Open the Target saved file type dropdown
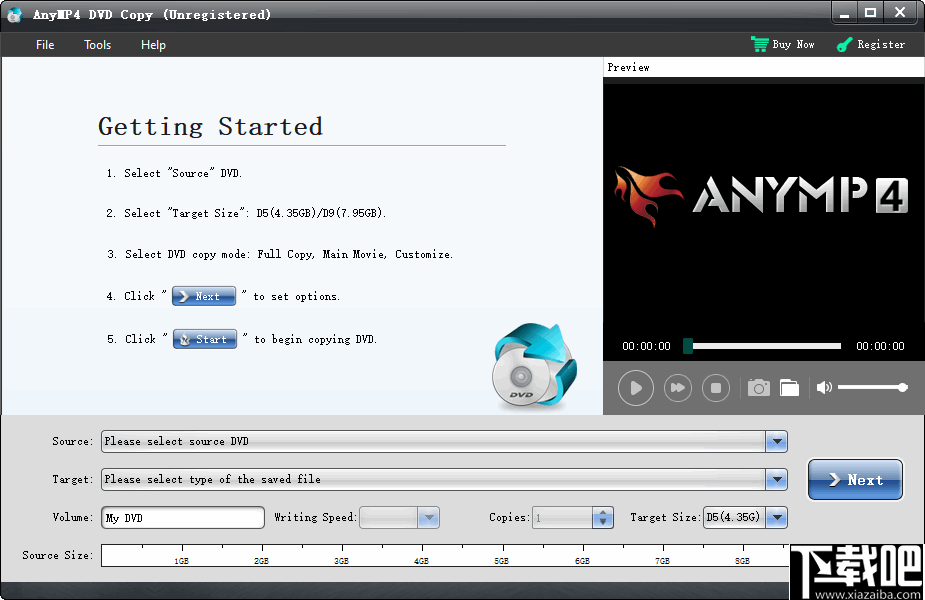This screenshot has height=600, width=925. point(777,479)
